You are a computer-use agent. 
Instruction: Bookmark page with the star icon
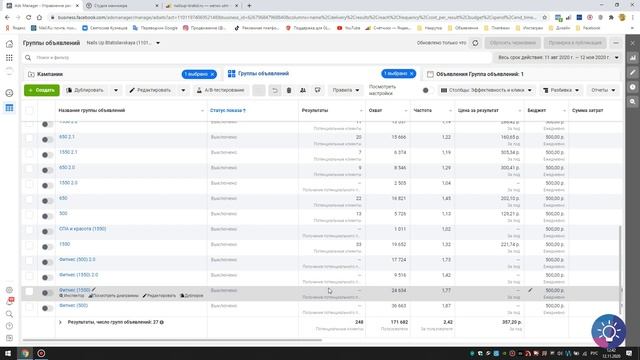click(544, 18)
